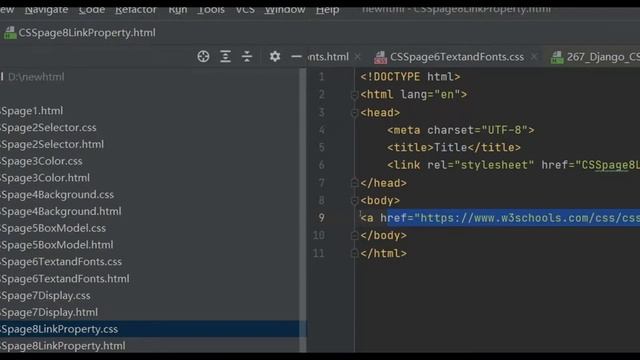Close the partially visible nts.html tab

(x=358, y=57)
